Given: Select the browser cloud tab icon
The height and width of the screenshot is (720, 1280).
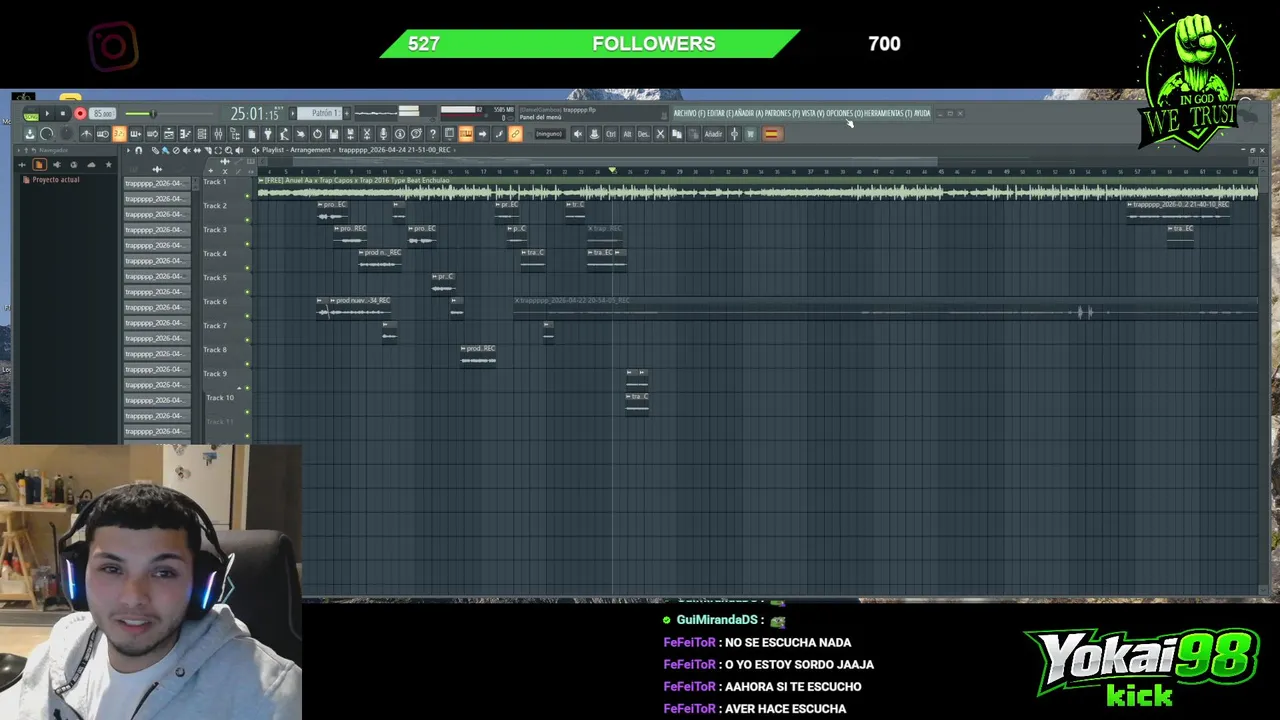Looking at the screenshot, I should point(91,164).
